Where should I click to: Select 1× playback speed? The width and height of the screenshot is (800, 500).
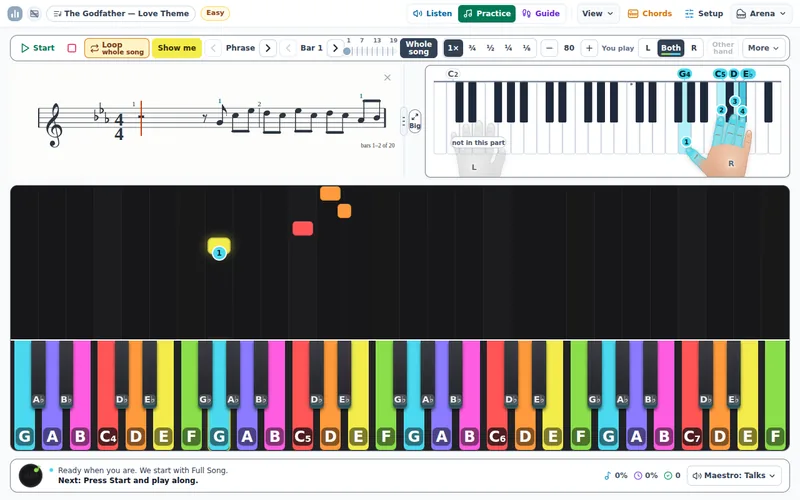point(453,48)
